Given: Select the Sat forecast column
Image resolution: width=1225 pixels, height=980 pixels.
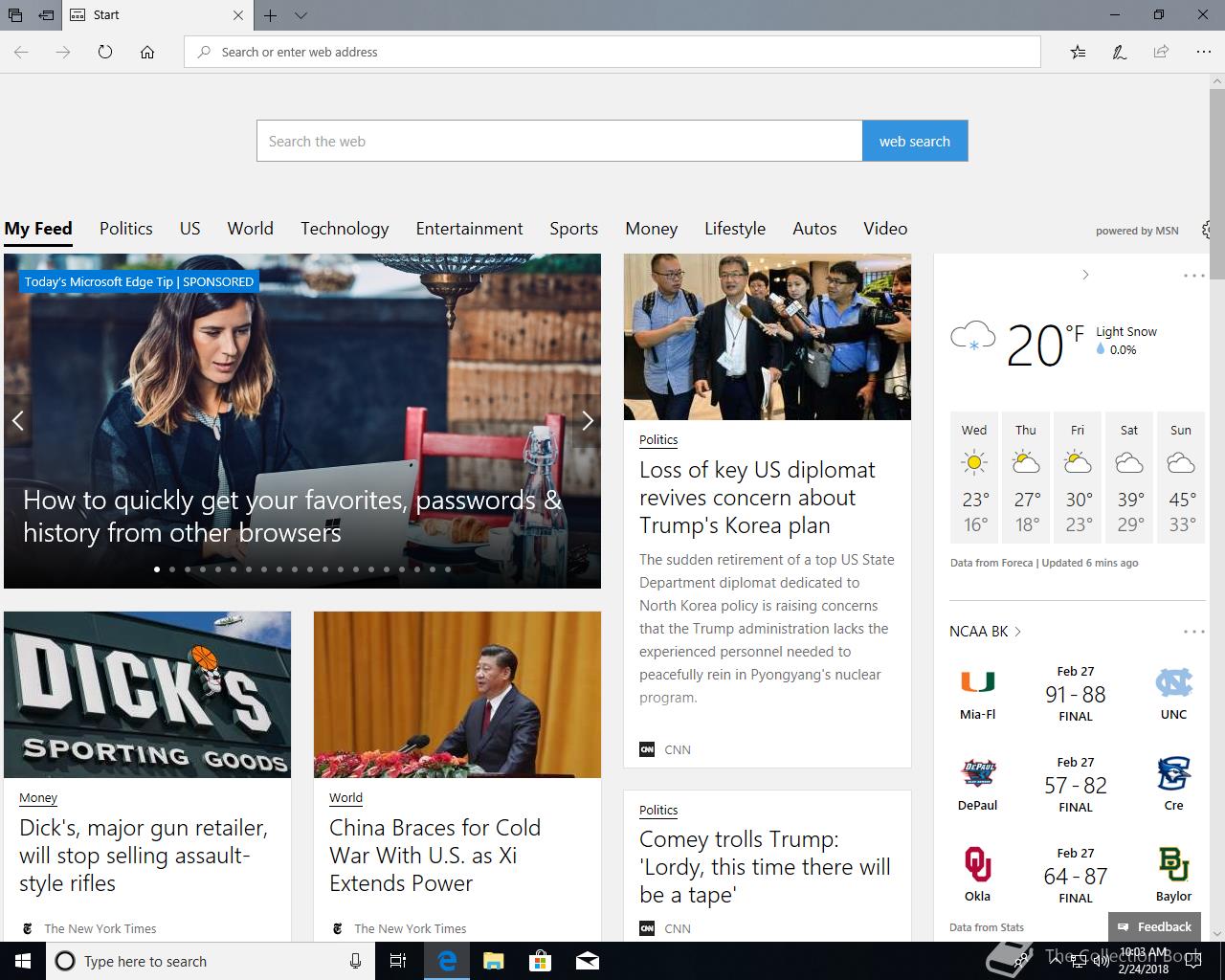Looking at the screenshot, I should click(1129, 478).
